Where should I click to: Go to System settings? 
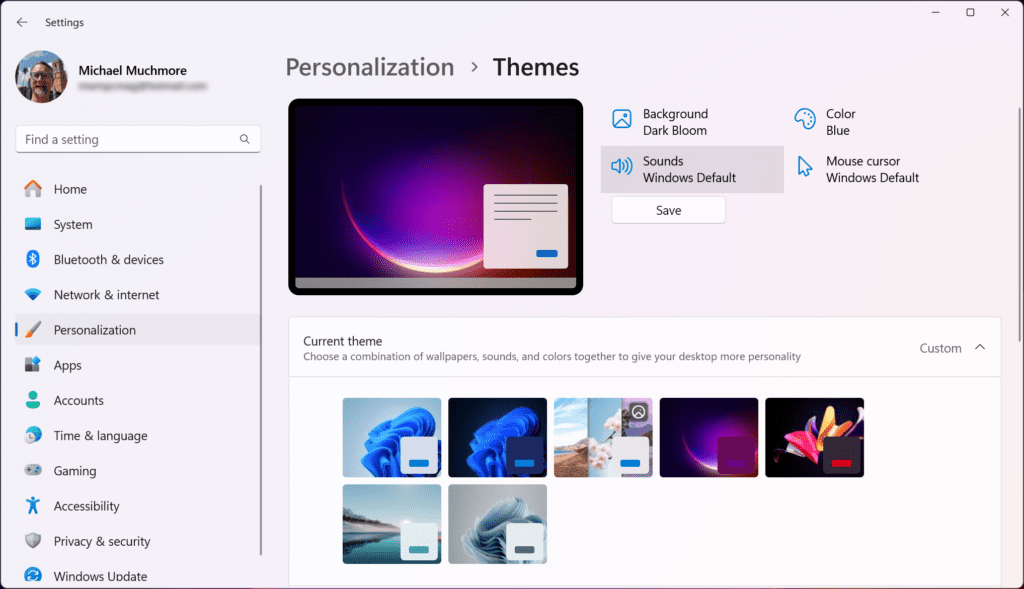click(x=138, y=224)
